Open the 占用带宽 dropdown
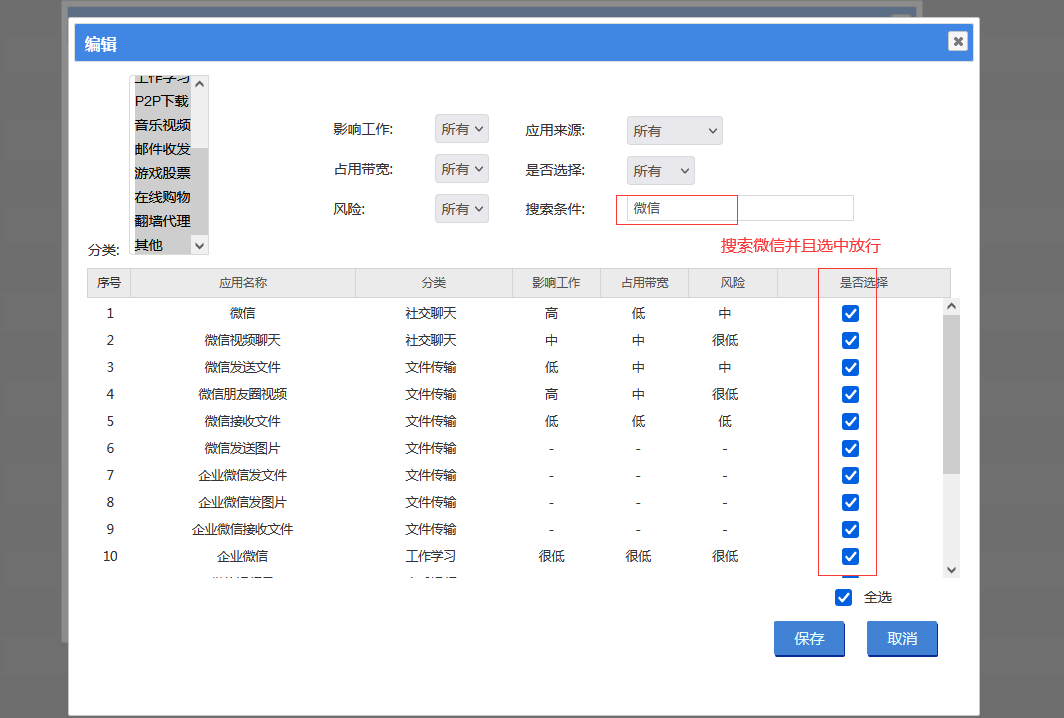 [x=462, y=169]
